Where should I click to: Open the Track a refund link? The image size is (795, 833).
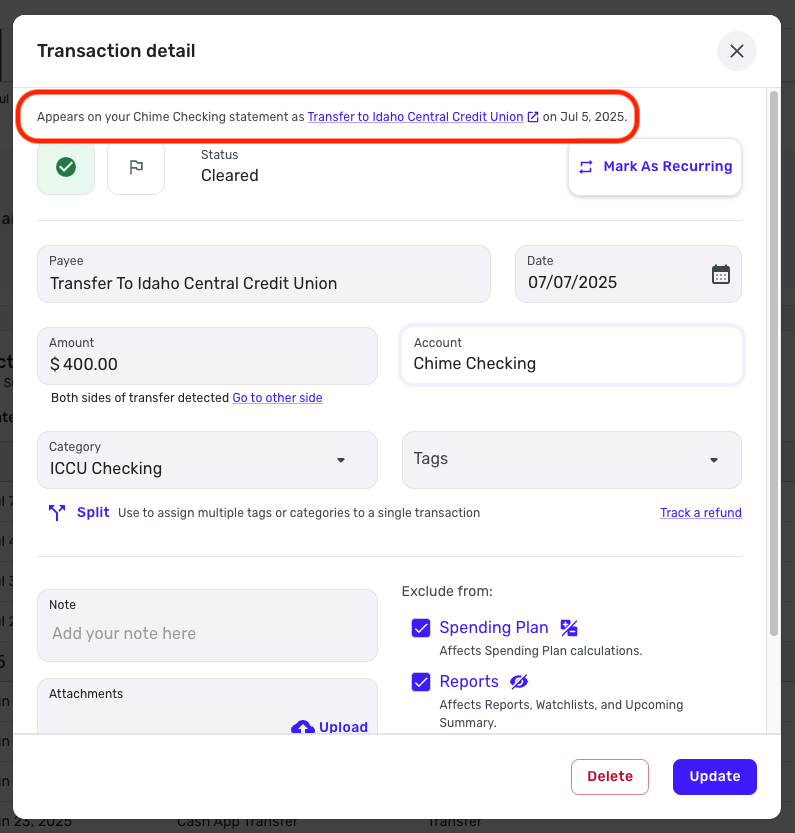point(700,513)
